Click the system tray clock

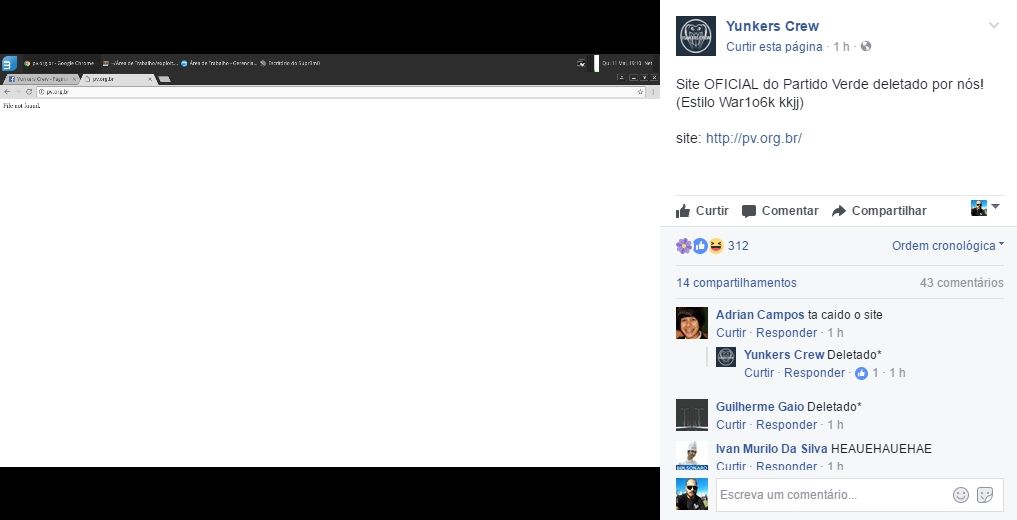627,64
